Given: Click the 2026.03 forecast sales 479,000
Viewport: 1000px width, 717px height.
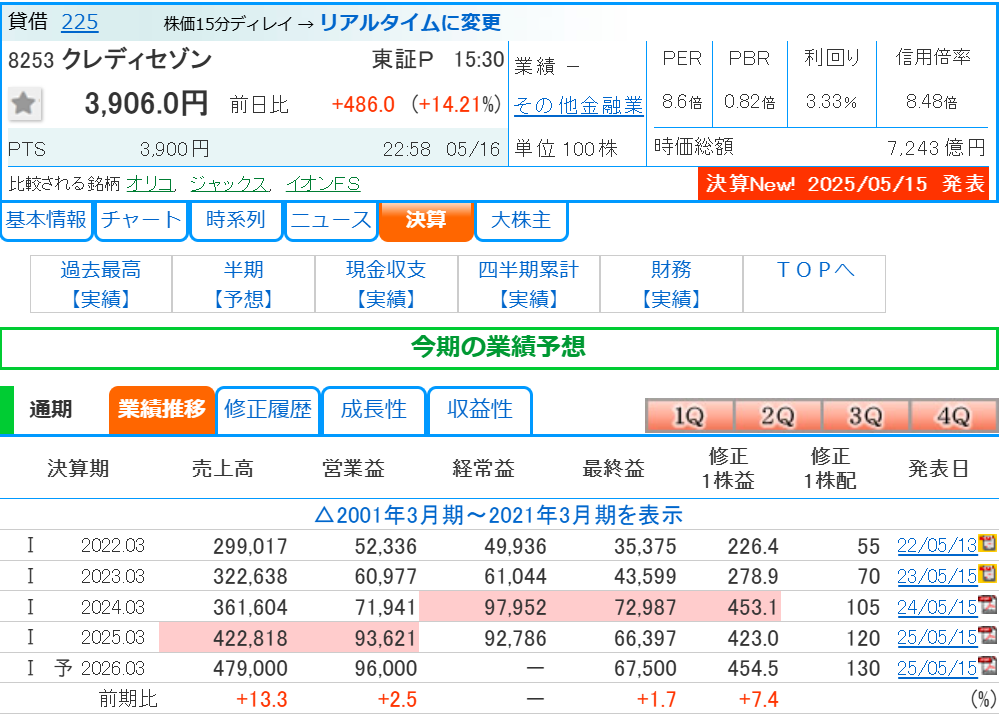Looking at the screenshot, I should tap(250, 669).
